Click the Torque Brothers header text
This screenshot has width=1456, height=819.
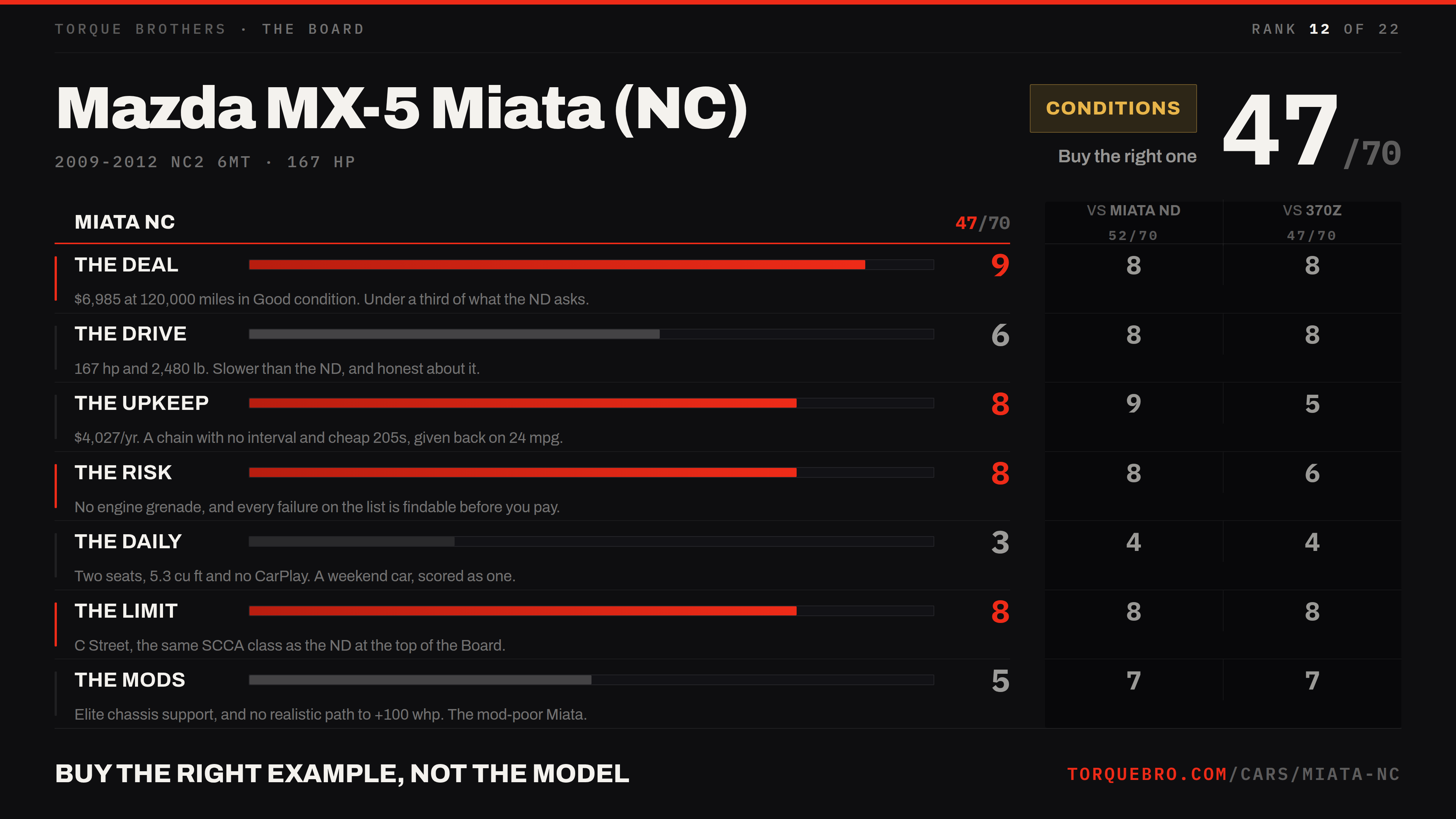coord(140,29)
